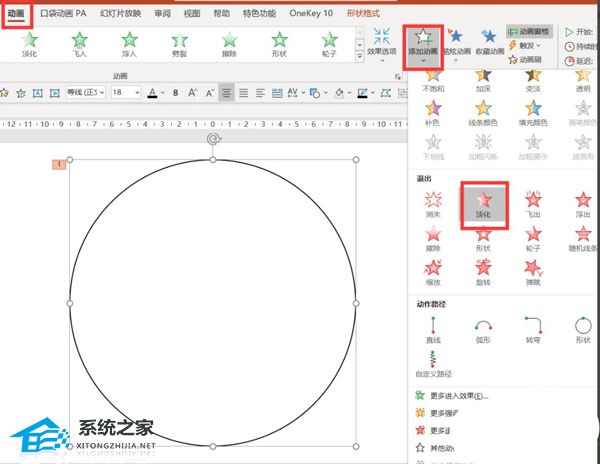Apply the 飞入 entrance effect
Viewport: 600px width, 464px height.
[x=79, y=45]
